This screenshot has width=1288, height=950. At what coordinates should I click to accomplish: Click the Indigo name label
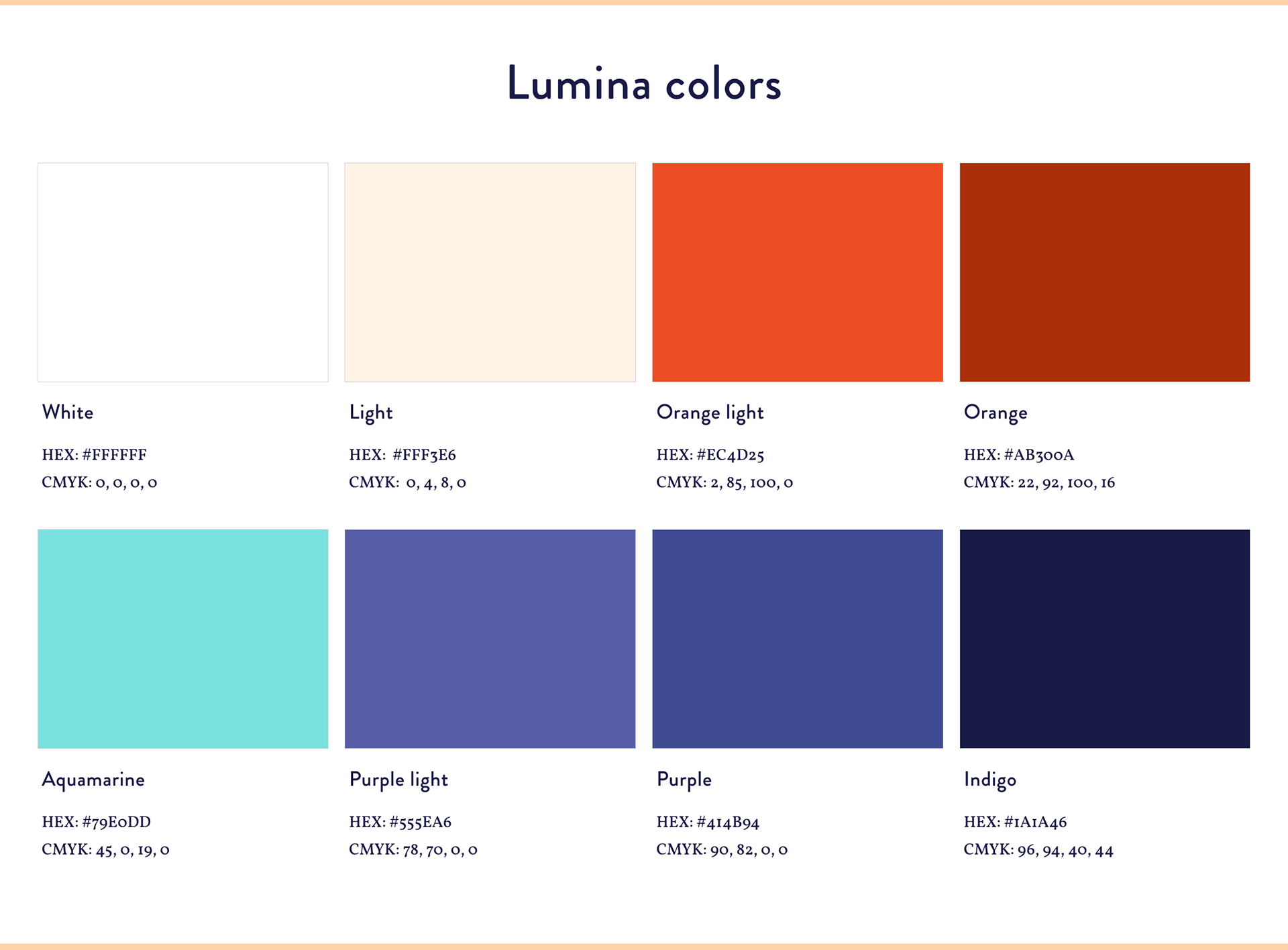[990, 780]
